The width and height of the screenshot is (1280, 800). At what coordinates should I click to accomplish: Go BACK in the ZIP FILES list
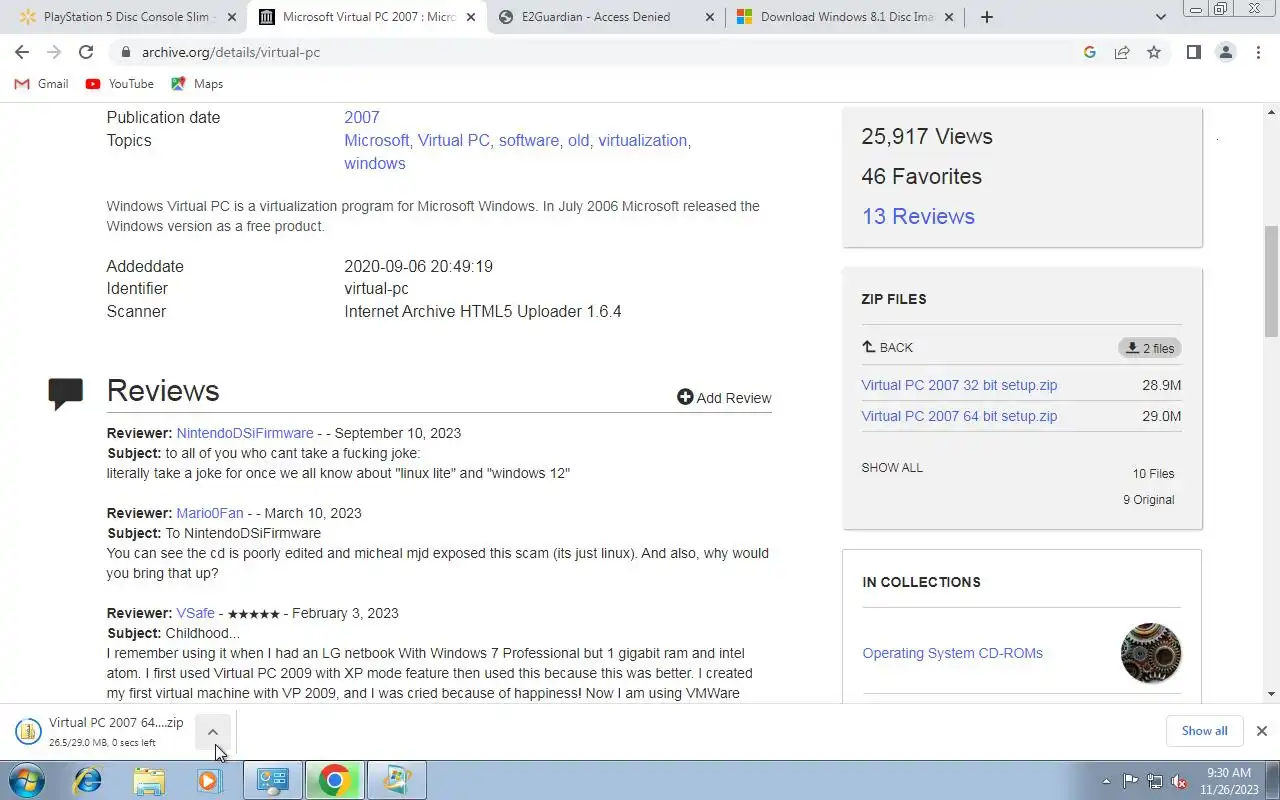pos(887,347)
